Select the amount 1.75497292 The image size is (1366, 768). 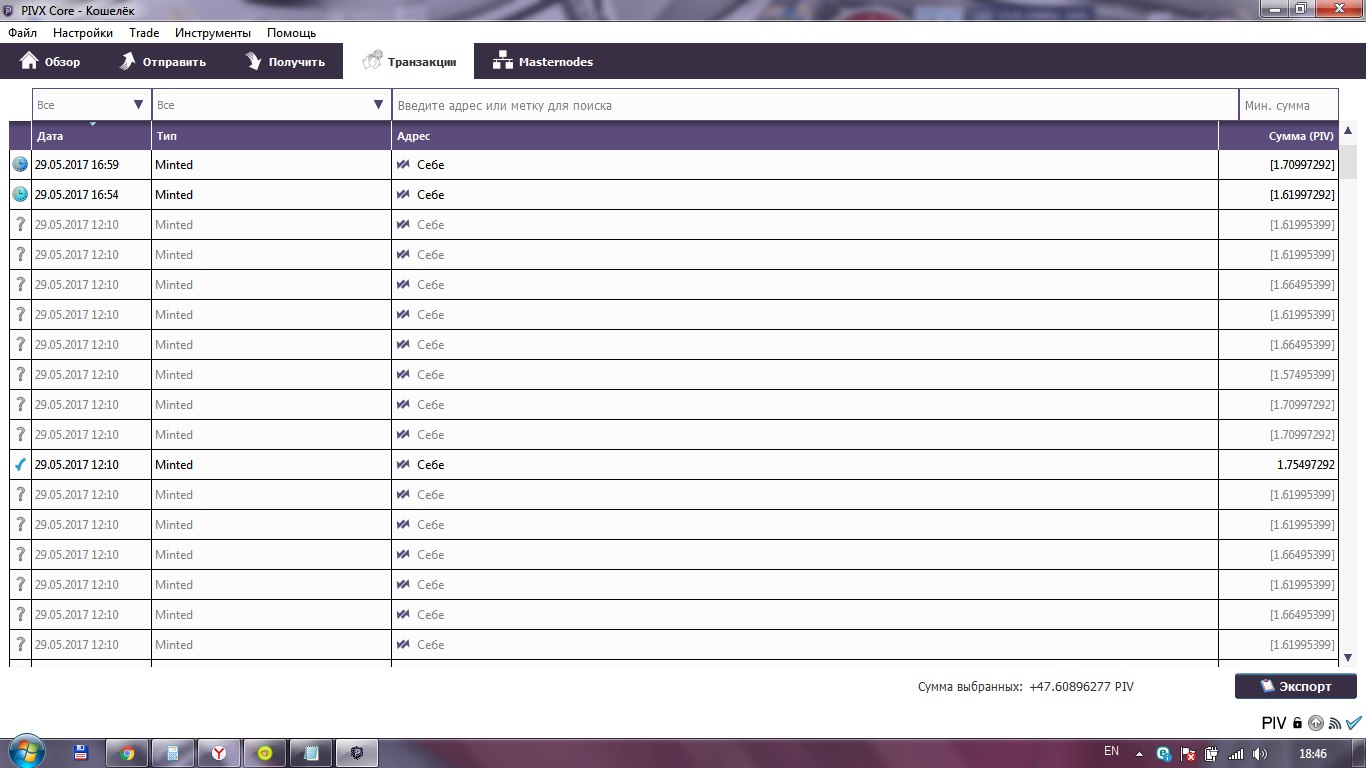pyautogui.click(x=1305, y=464)
